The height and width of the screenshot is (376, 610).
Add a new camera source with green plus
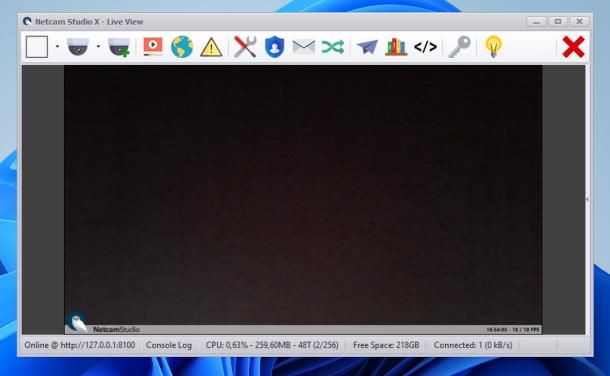click(x=119, y=47)
